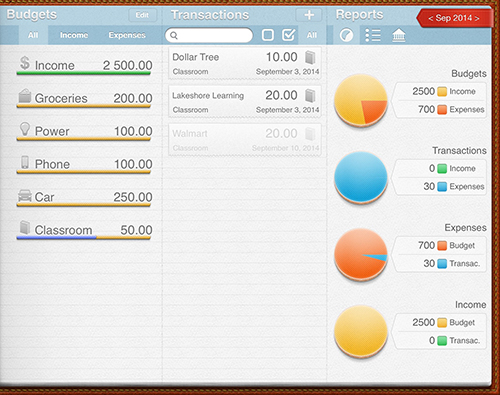Click the Power light bulb icon

pyautogui.click(x=25, y=128)
